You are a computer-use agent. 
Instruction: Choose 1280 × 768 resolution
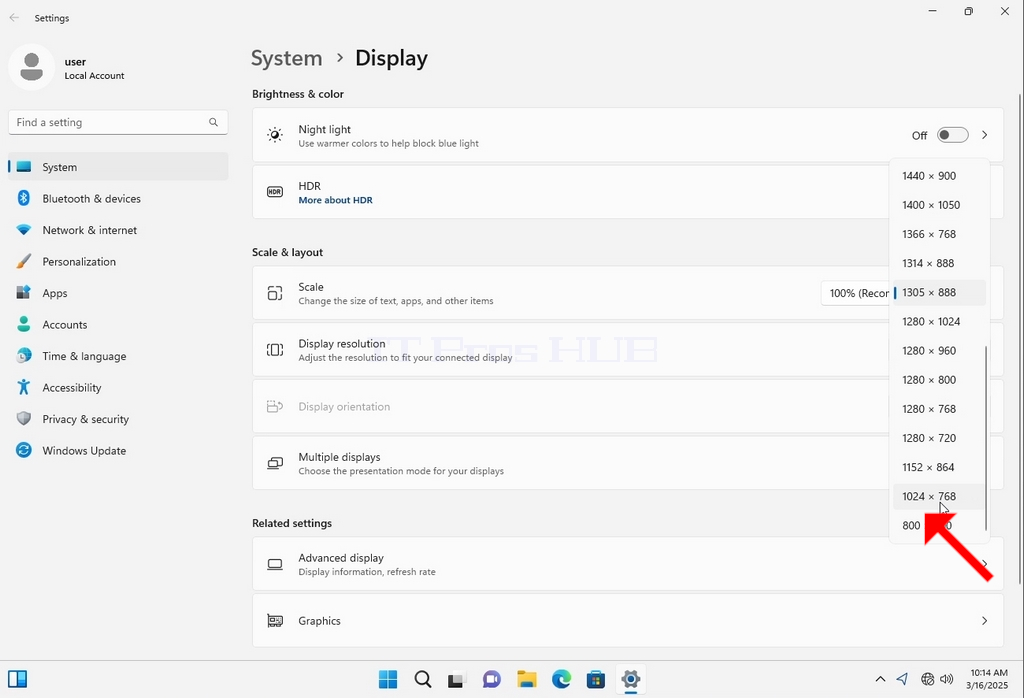[939, 409]
